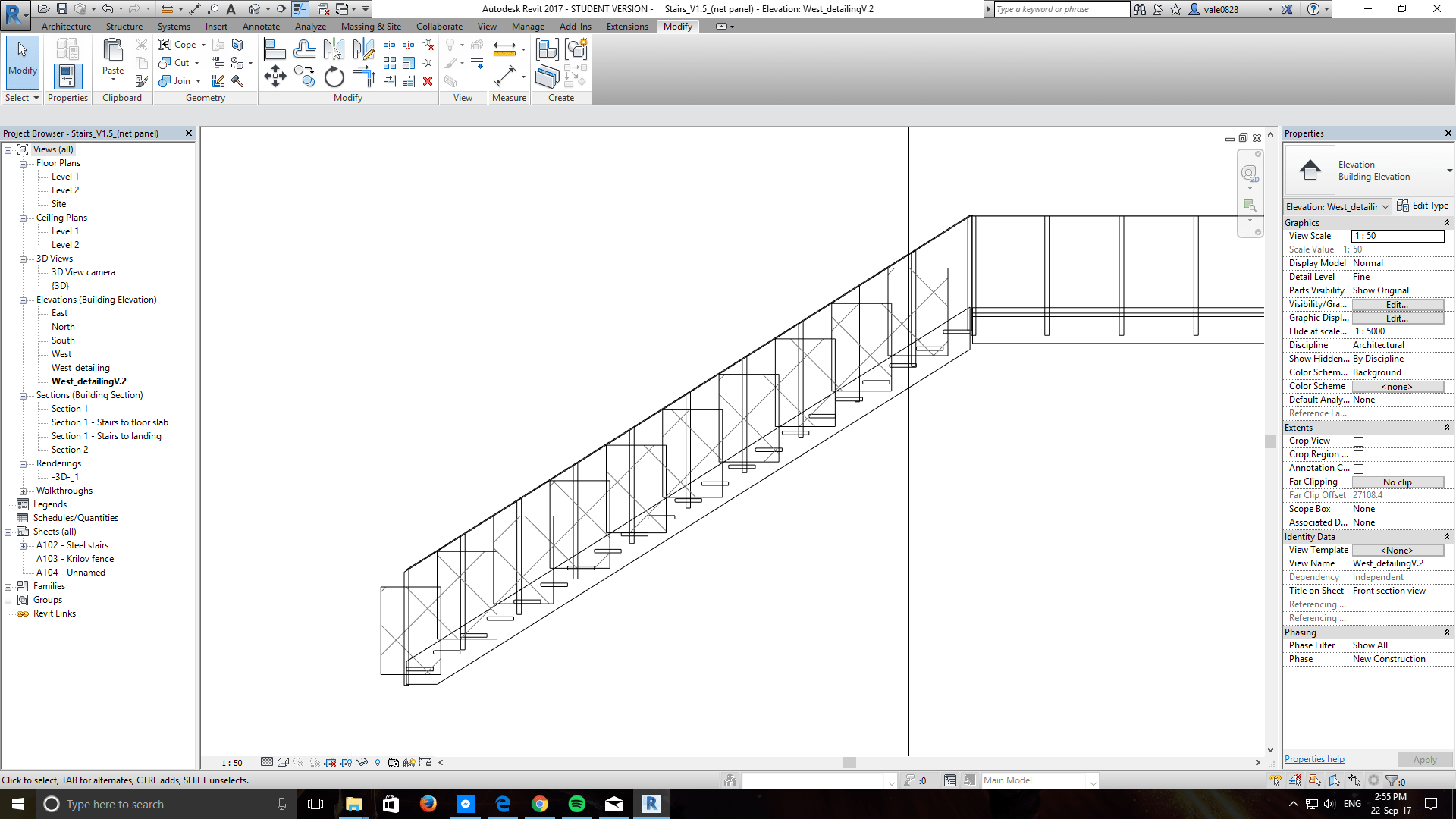Click the Edit Type button
Screen dimensions: 1456x819
(1423, 206)
